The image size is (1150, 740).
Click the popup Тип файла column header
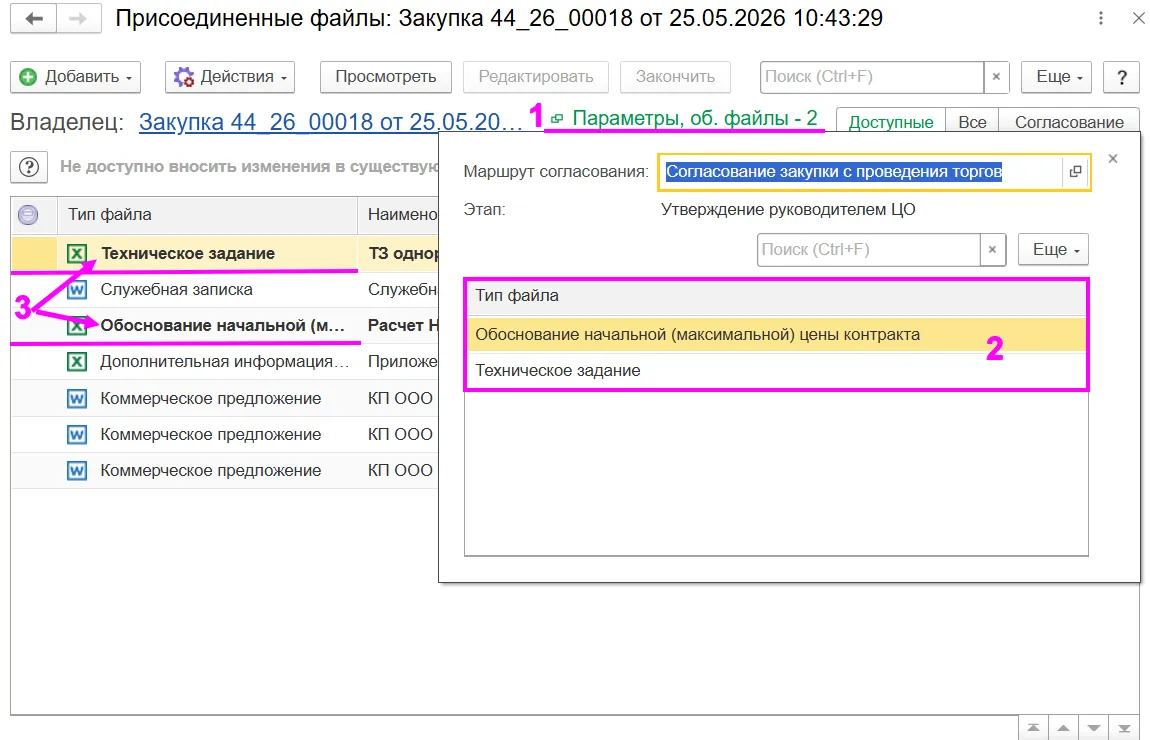776,296
